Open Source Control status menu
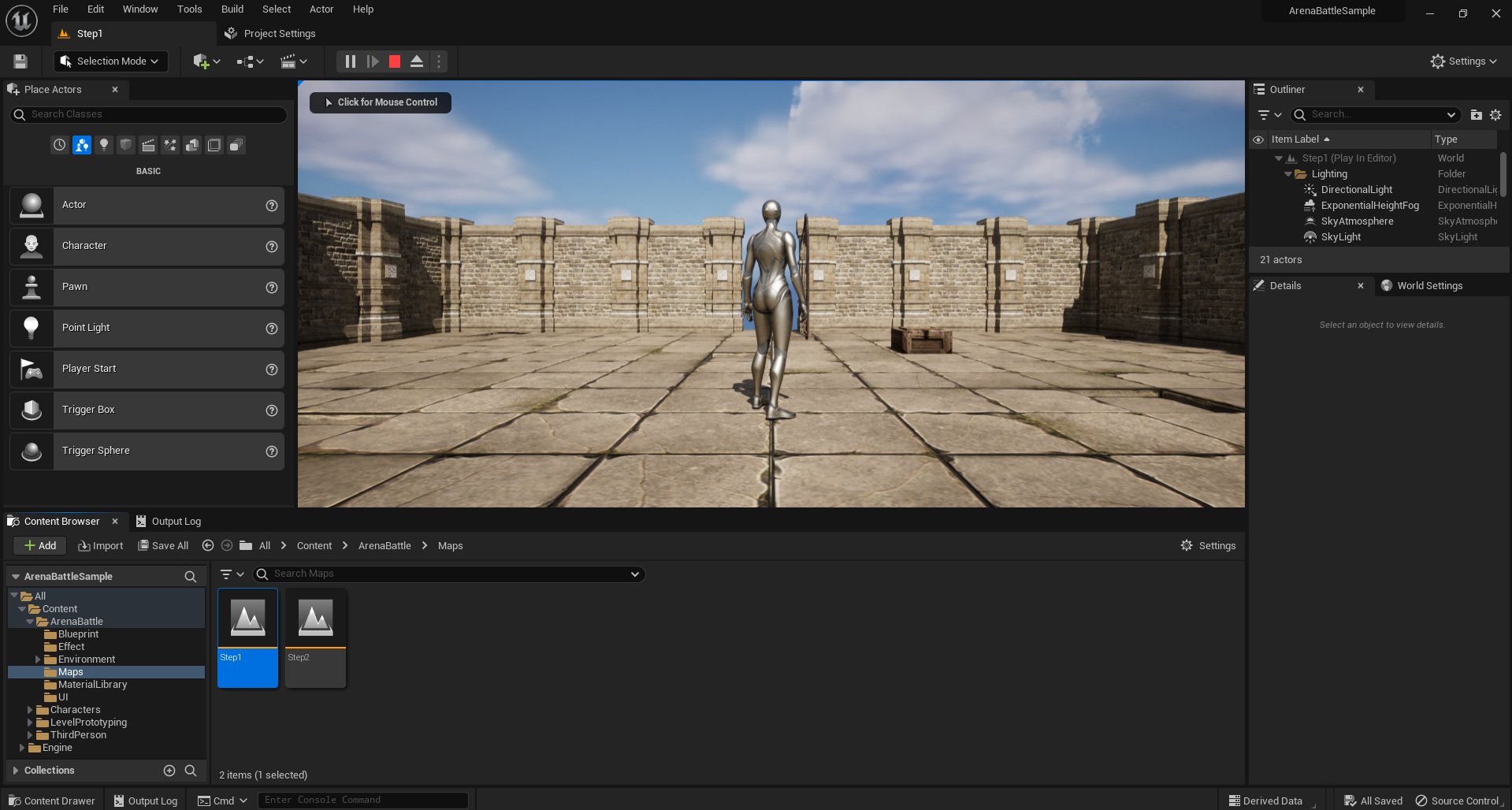This screenshot has width=1512, height=810. click(x=1457, y=801)
